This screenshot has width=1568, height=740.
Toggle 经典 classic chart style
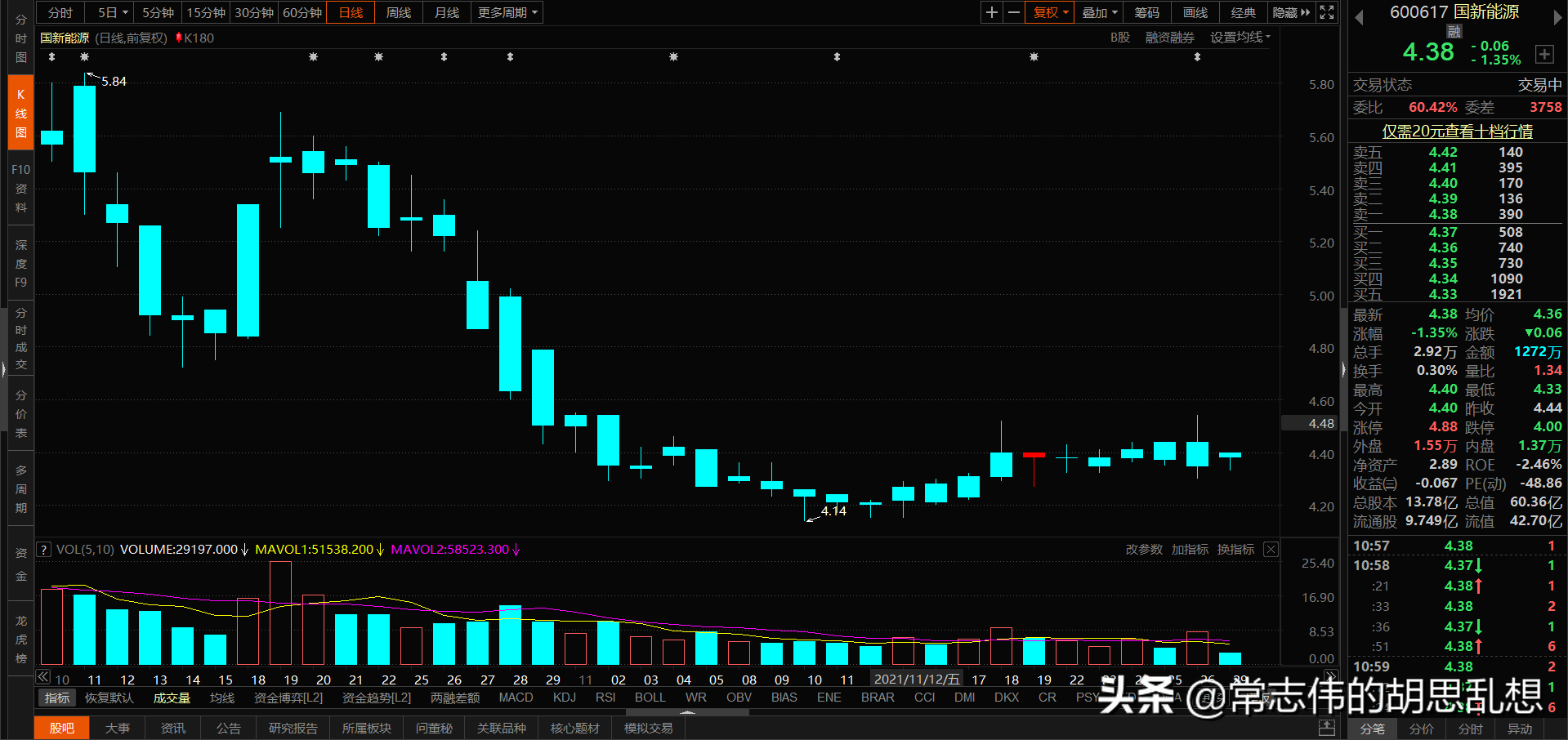point(1243,12)
